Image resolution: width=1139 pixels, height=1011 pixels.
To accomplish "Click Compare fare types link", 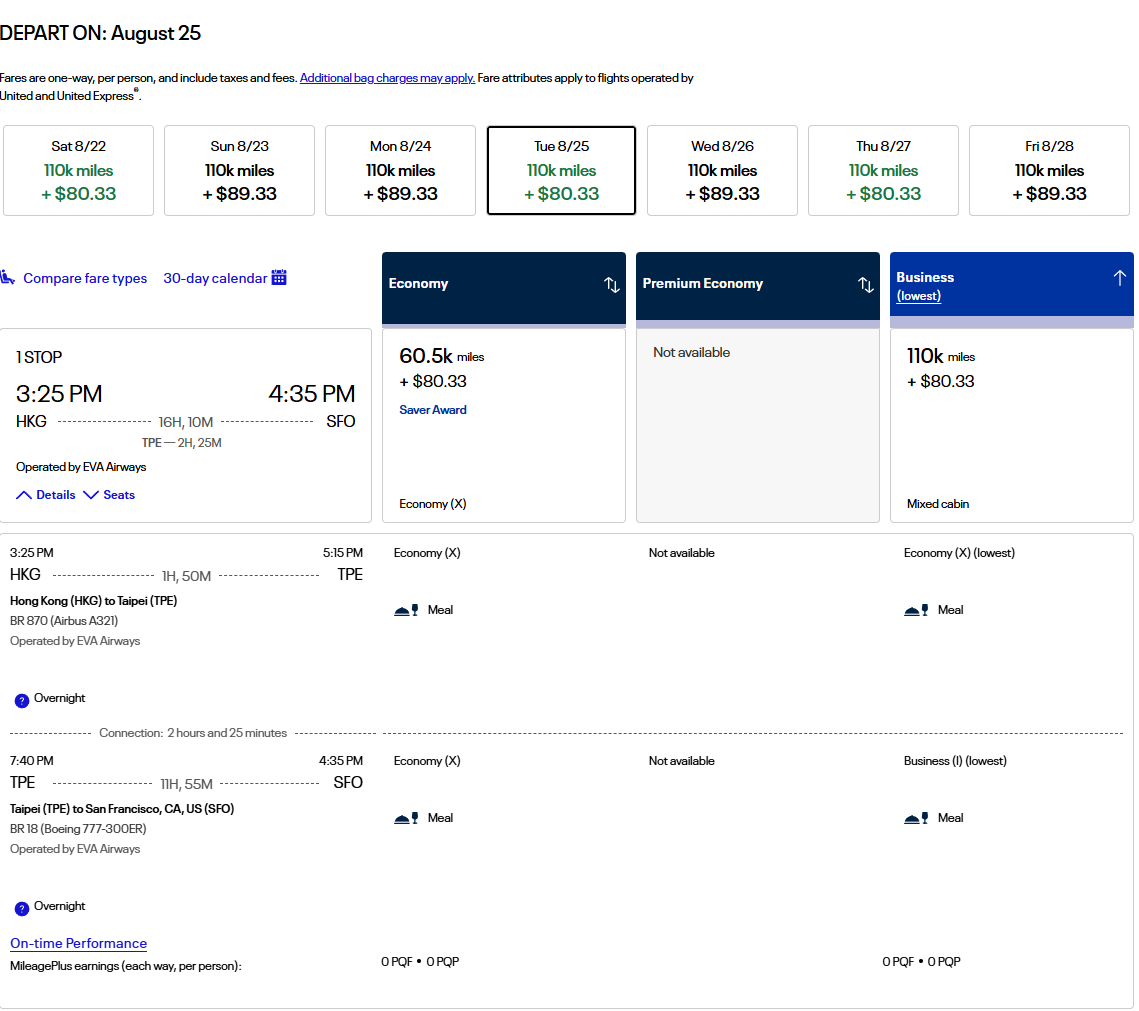I will [85, 278].
